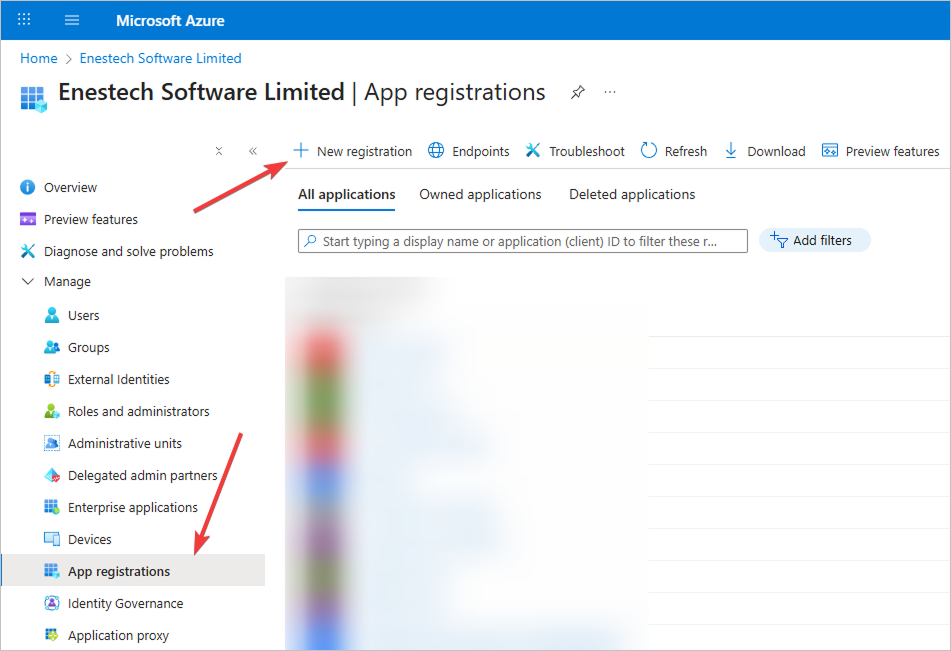Click the Users person icon
This screenshot has width=951, height=651.
pos(52,315)
